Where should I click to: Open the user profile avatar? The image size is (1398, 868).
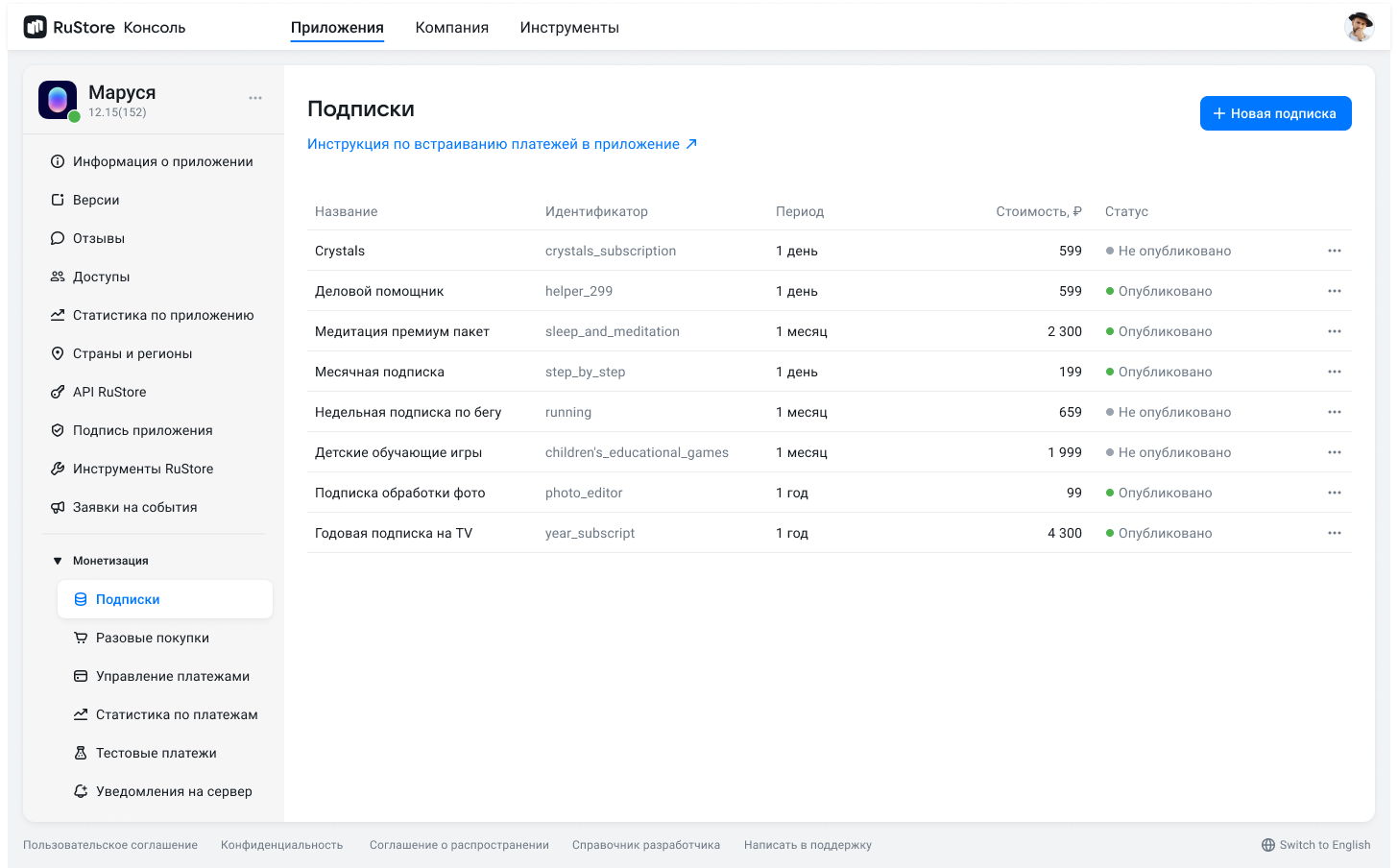point(1359,28)
